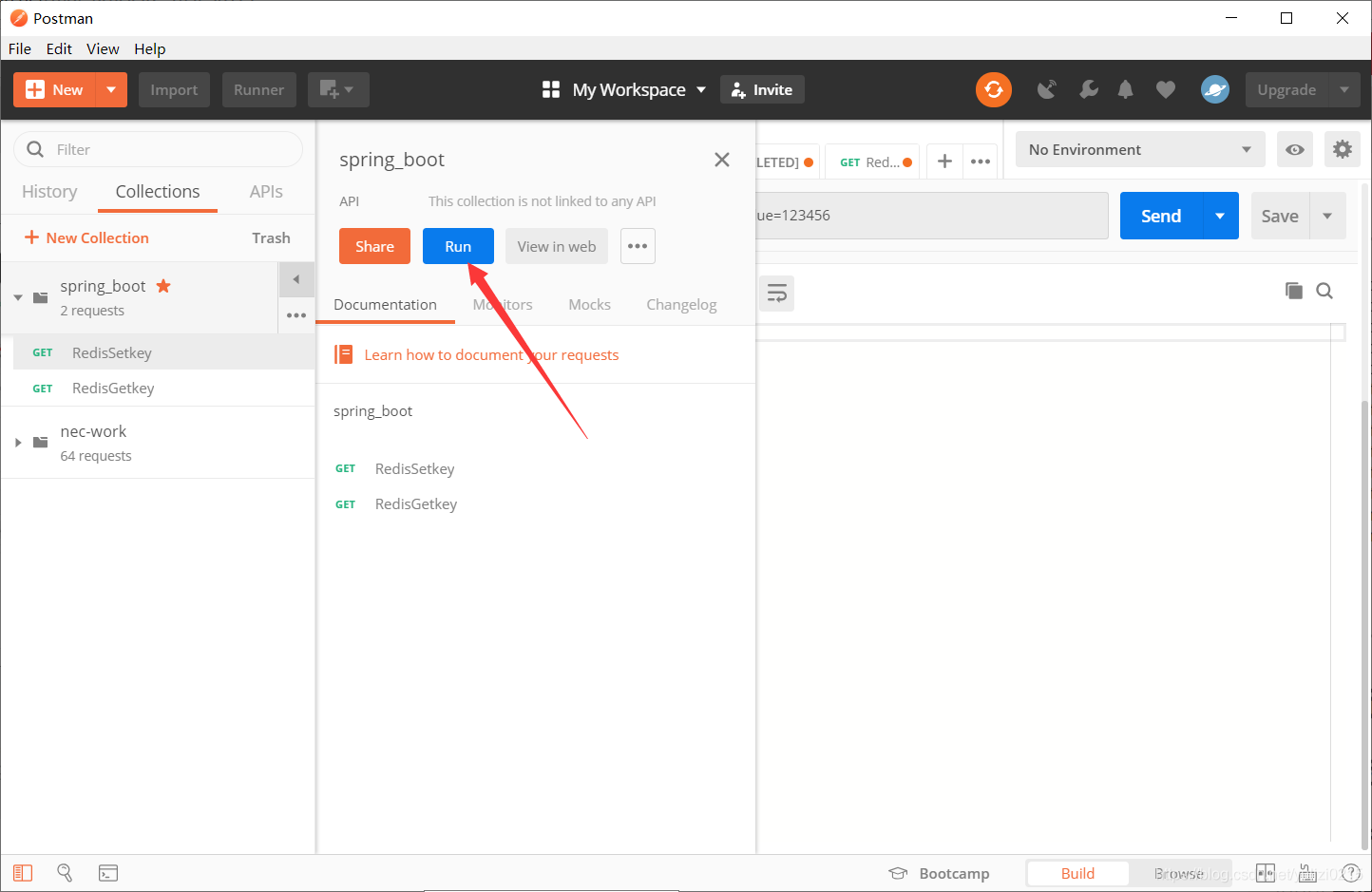Open the capture requests satellite icon
The height and width of the screenshot is (892, 1372).
(x=1047, y=89)
